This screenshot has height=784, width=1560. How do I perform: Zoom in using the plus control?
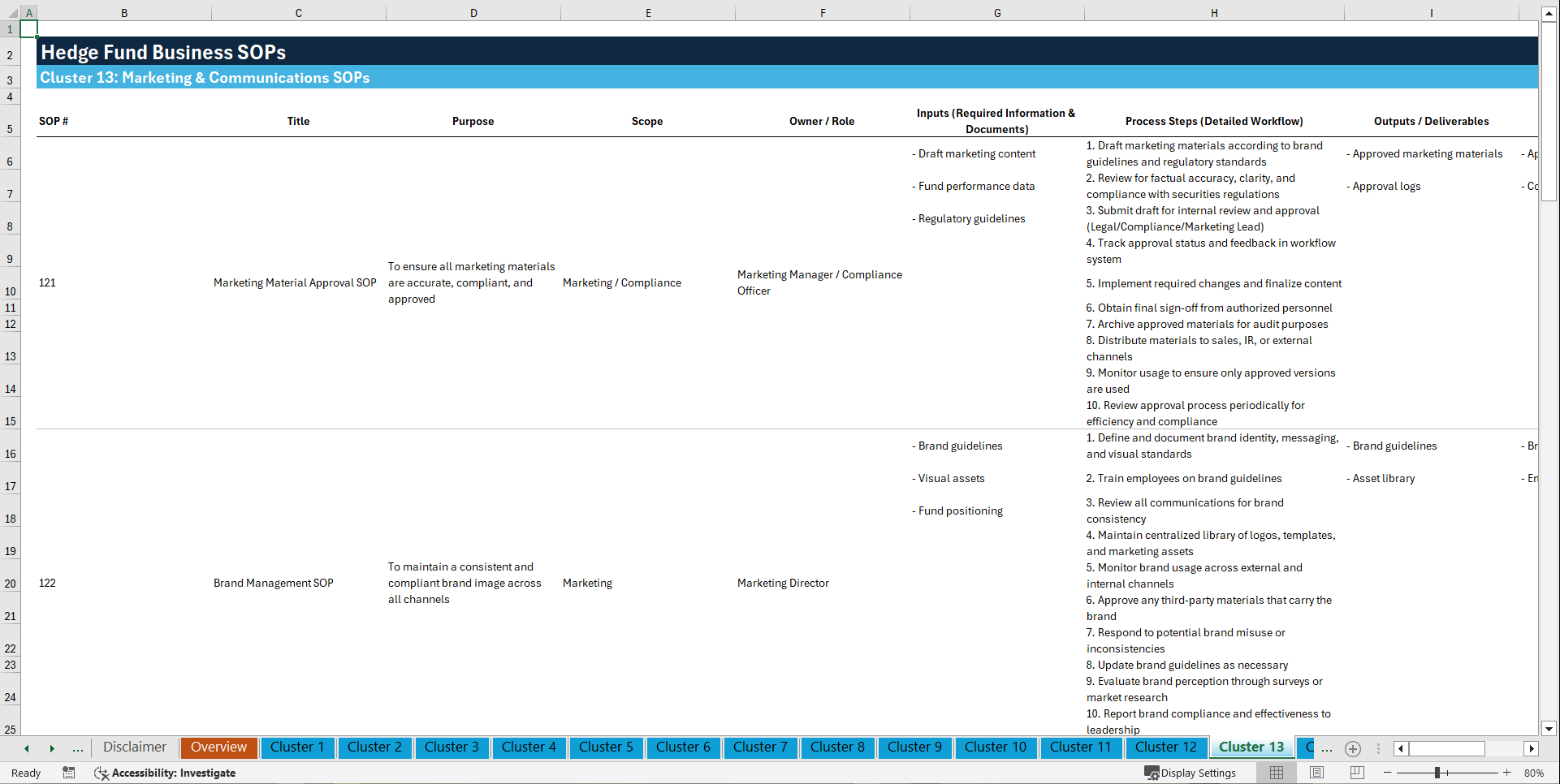point(1507,773)
